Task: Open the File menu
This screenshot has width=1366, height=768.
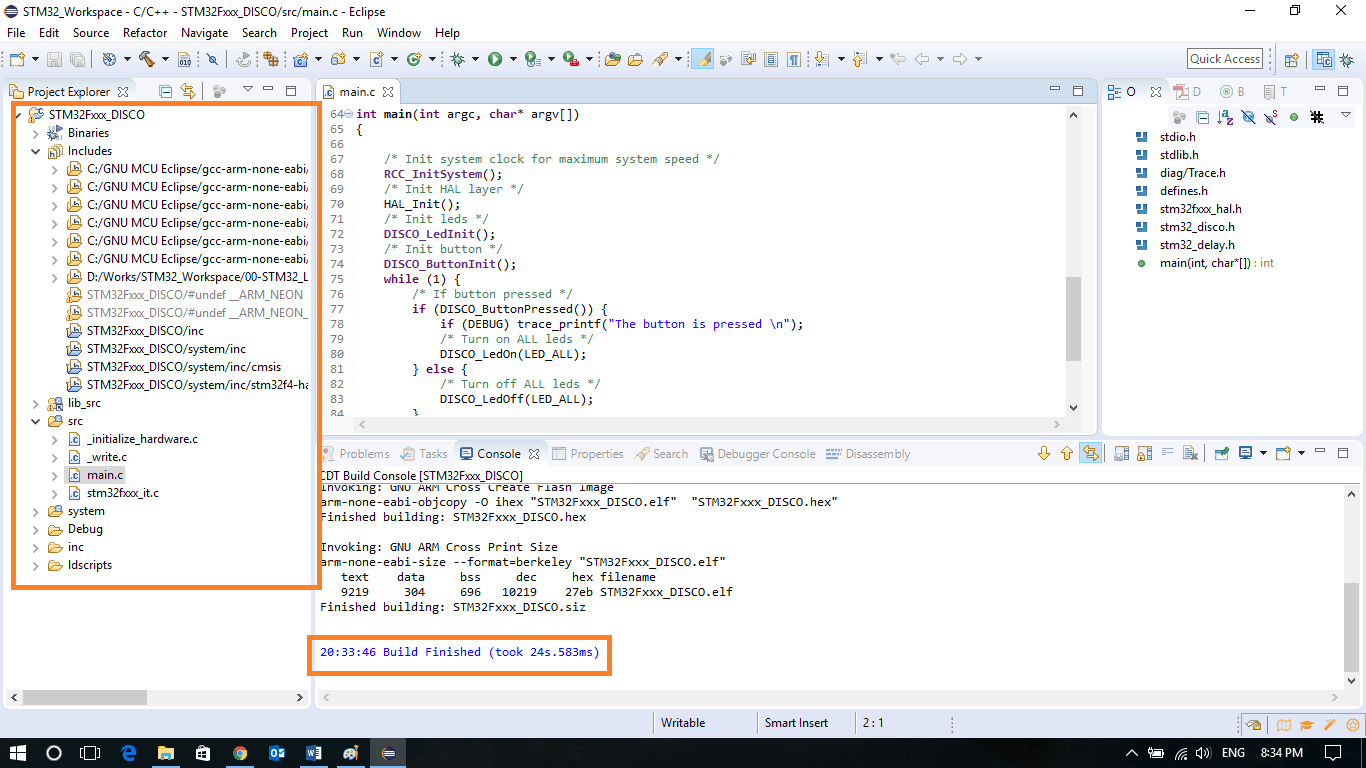Action: pyautogui.click(x=16, y=32)
